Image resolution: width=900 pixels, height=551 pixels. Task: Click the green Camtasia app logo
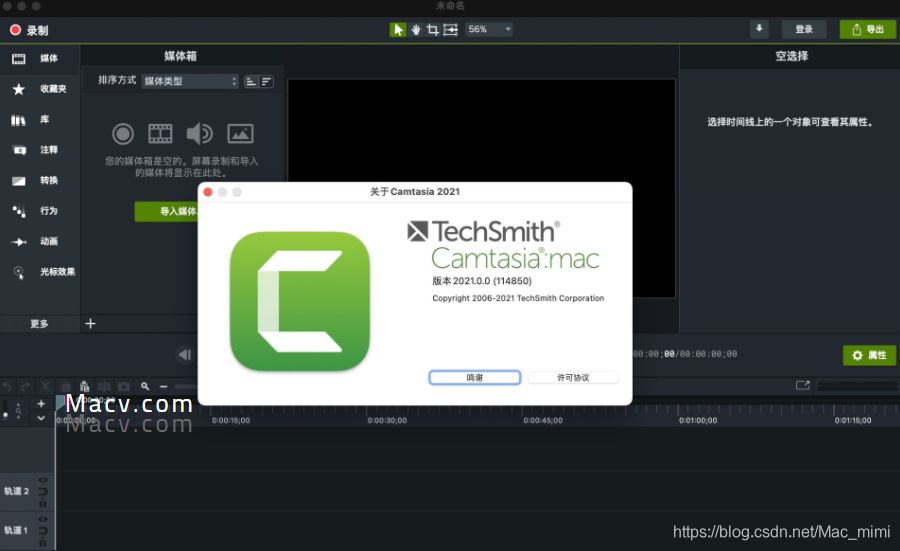point(300,301)
